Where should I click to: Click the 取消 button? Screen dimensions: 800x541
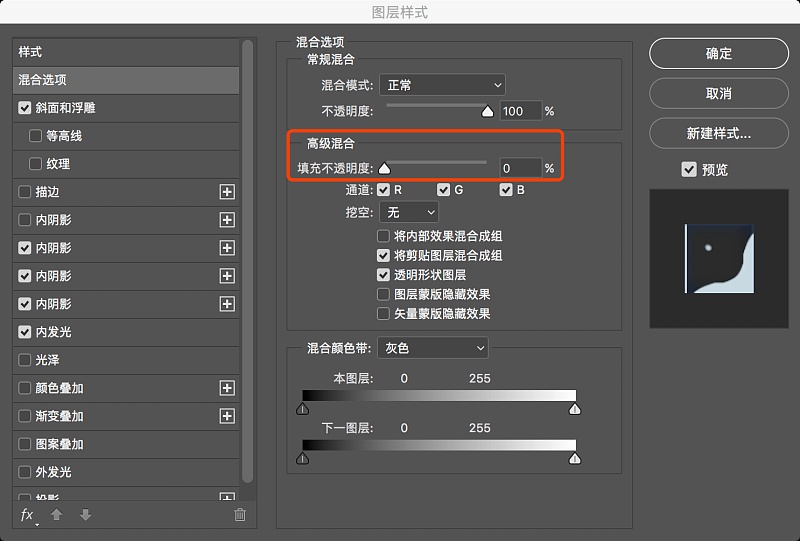point(719,93)
